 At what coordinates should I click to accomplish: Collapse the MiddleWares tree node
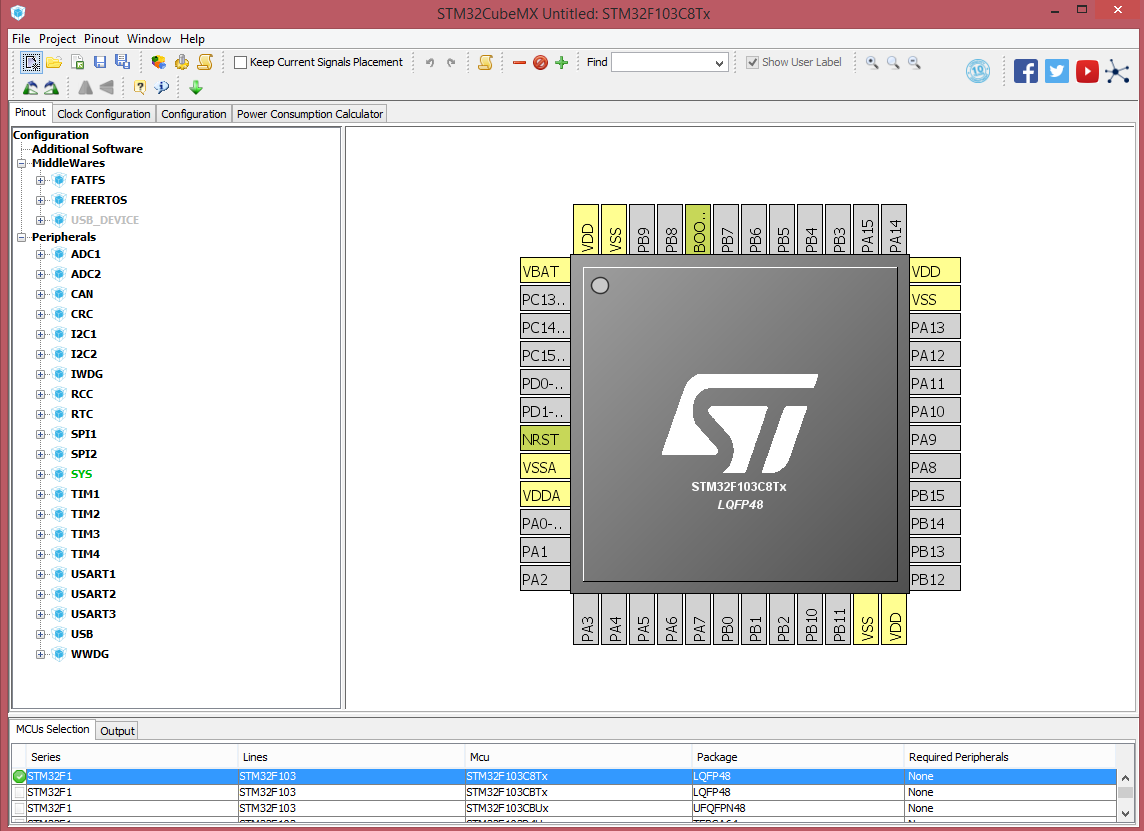click(22, 163)
